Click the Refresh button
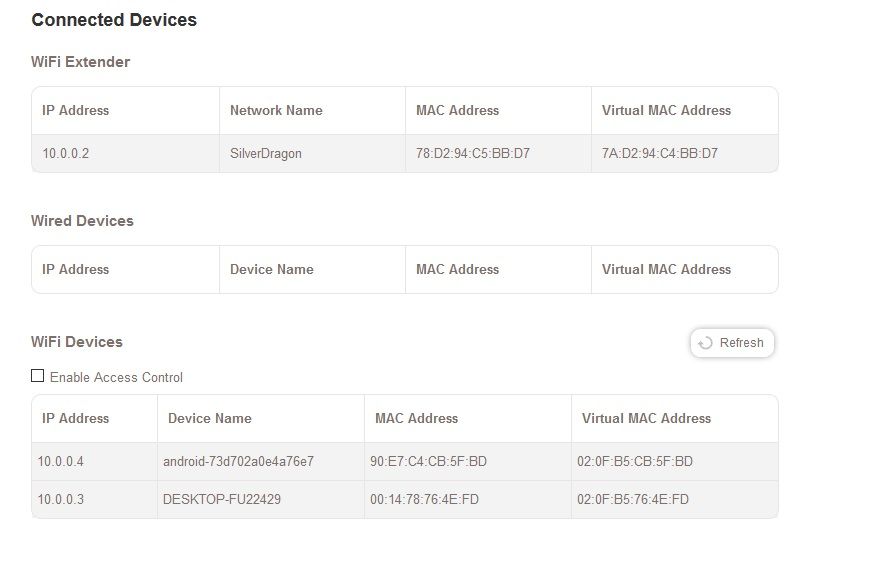 pyautogui.click(x=732, y=343)
